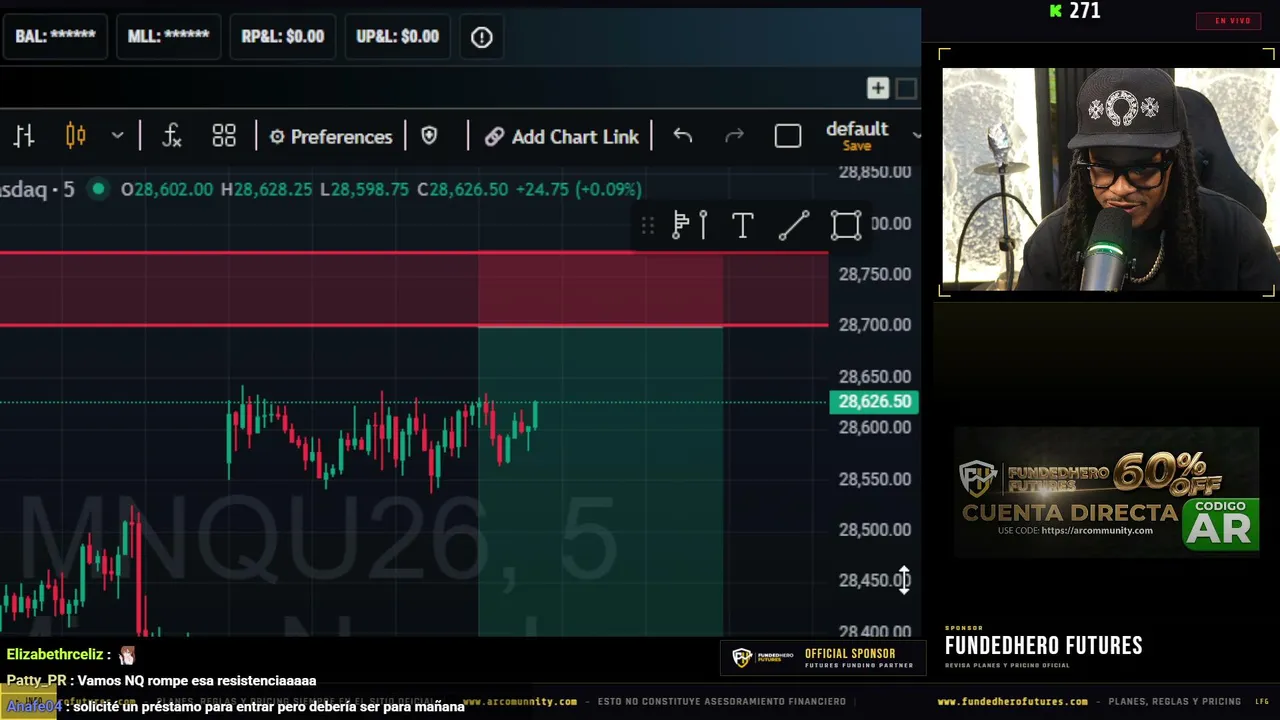Redo the chart action
The image size is (1280, 720).
point(734,136)
